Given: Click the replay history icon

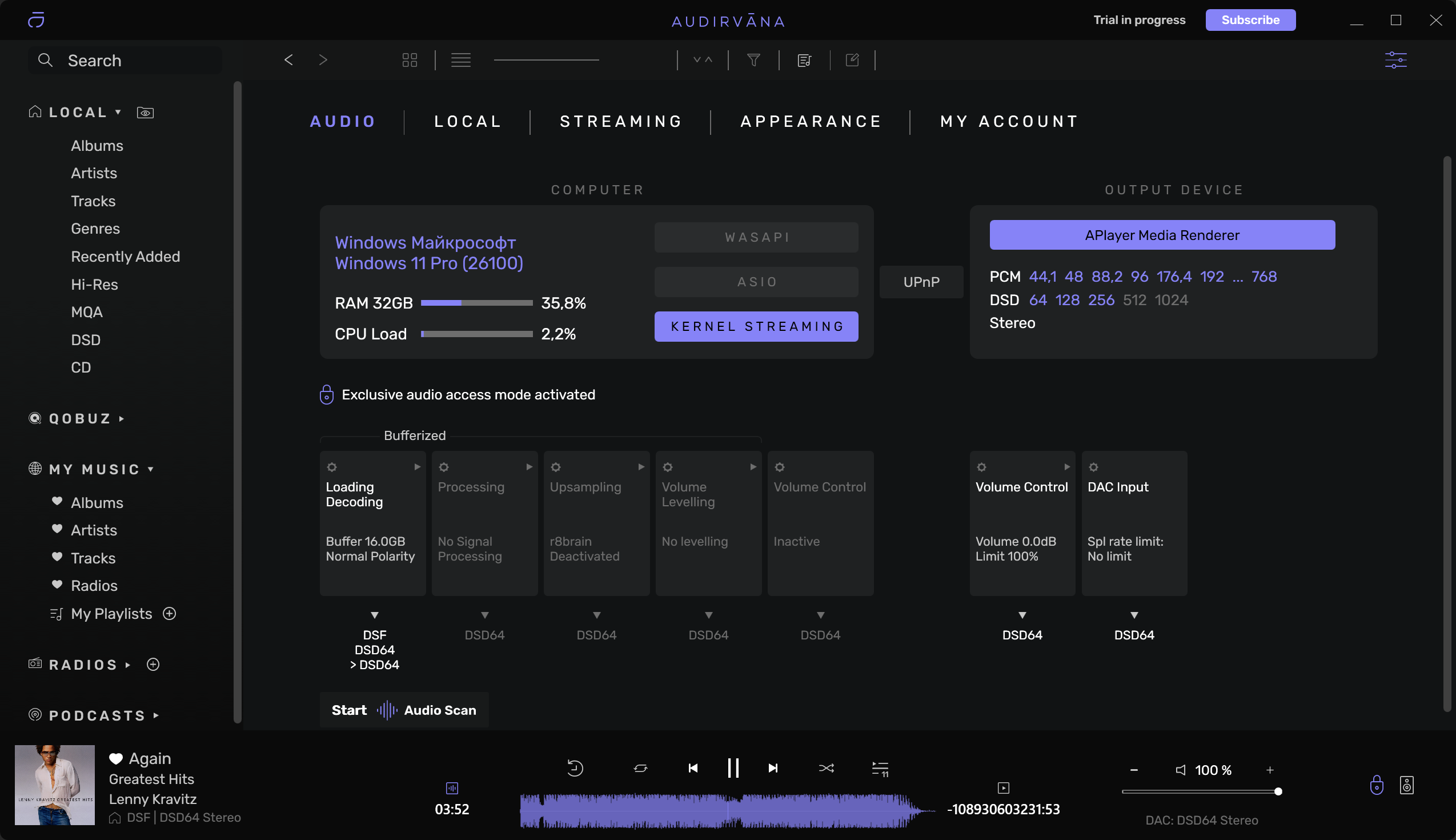Looking at the screenshot, I should click(575, 768).
